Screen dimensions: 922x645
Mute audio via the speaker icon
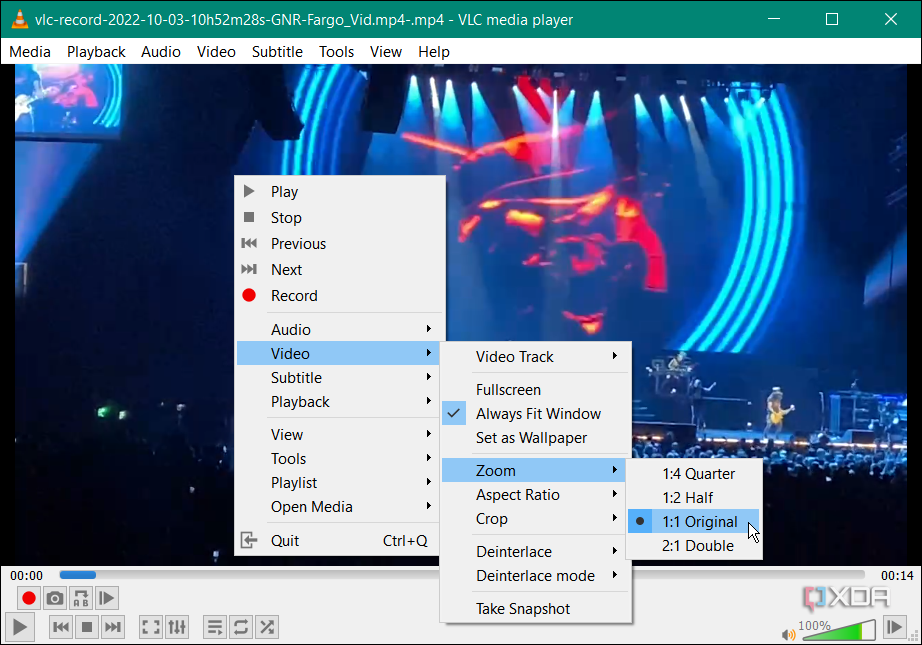point(788,634)
